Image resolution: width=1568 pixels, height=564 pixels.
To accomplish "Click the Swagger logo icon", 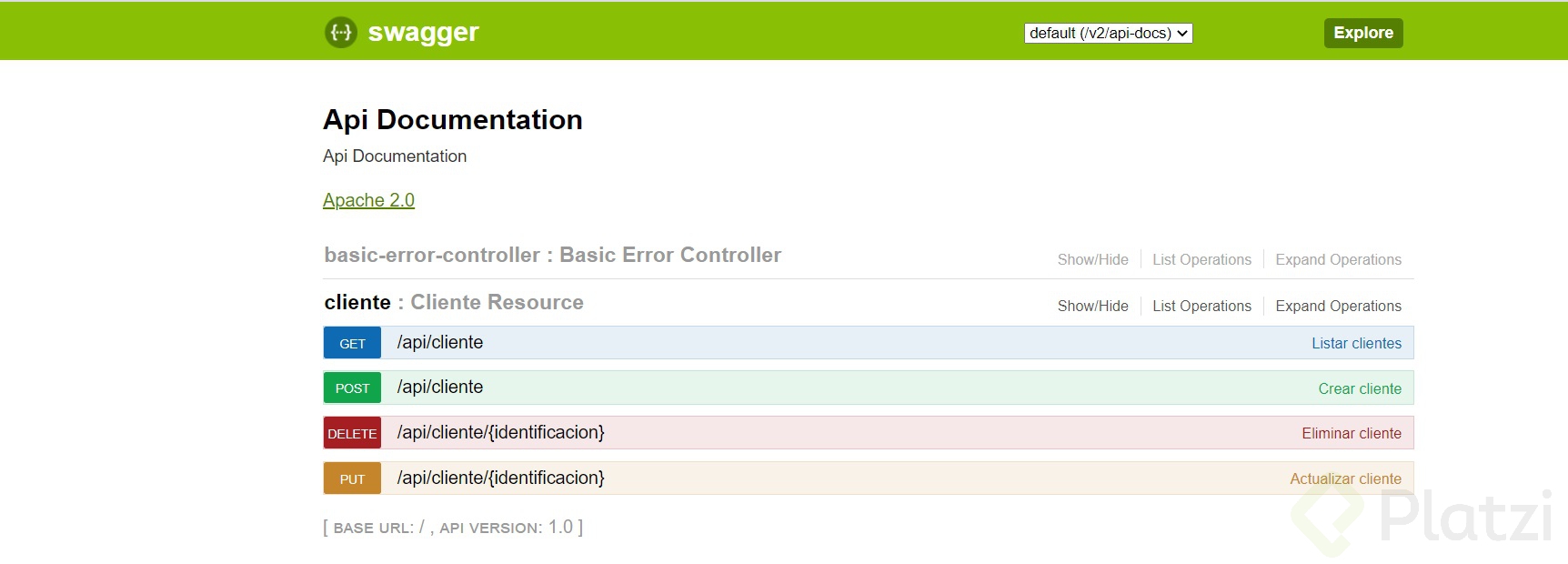I will 341,33.
